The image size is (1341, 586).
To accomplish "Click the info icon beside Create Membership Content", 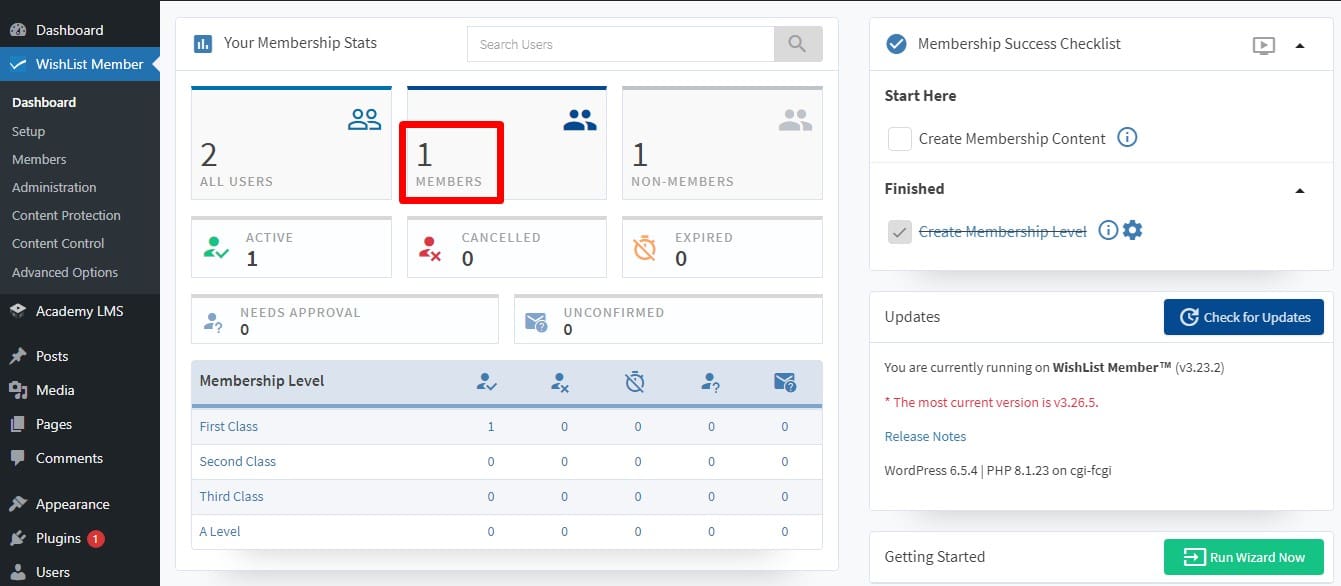I will tap(1127, 138).
